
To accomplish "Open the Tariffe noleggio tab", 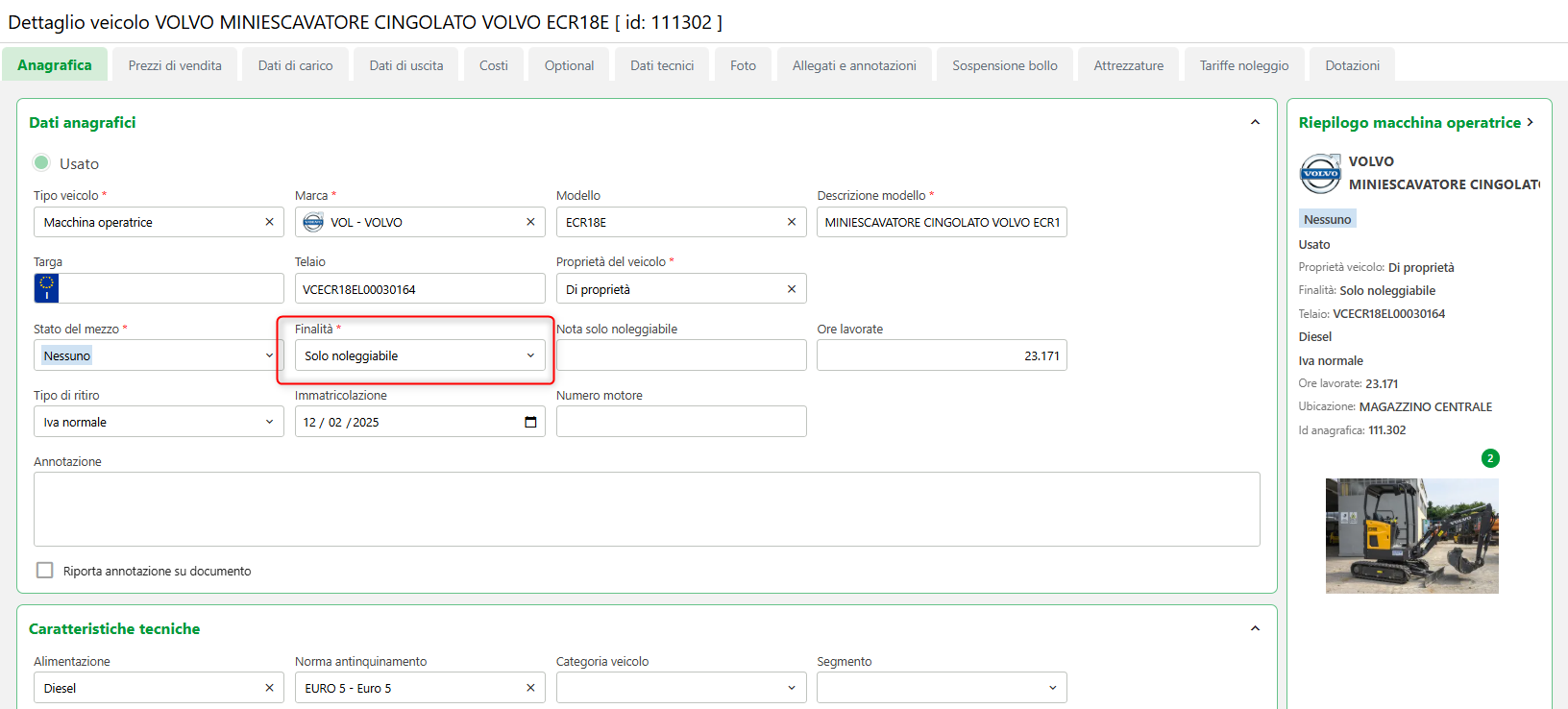I will point(1244,65).
